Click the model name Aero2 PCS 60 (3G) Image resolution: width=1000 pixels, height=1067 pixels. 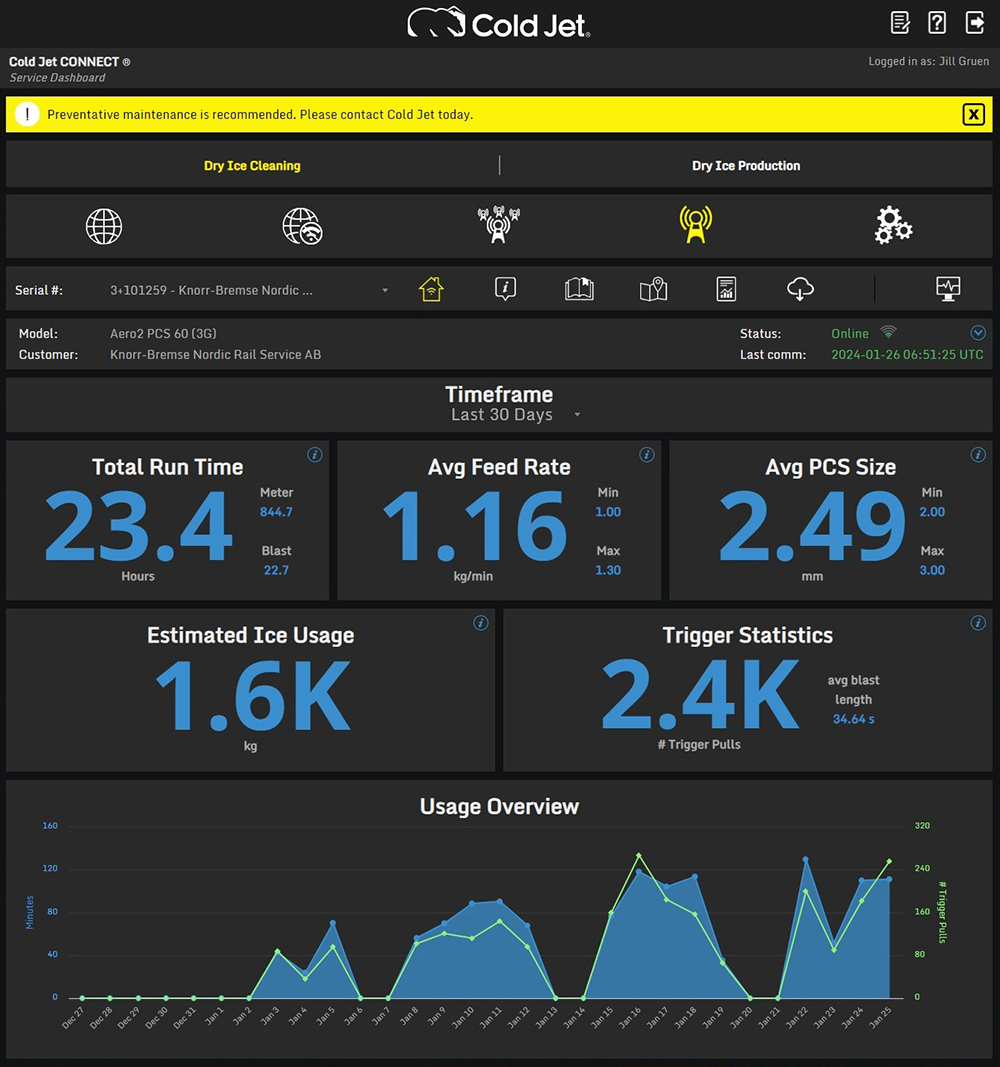(163, 333)
